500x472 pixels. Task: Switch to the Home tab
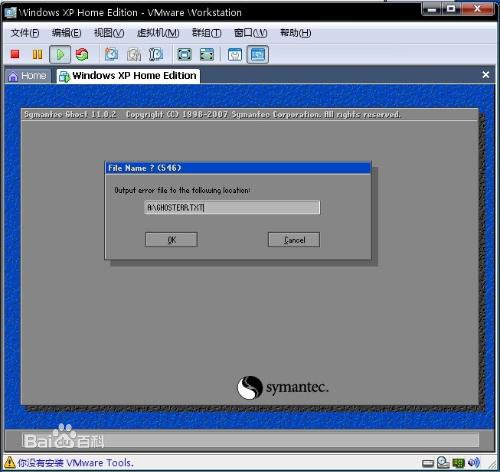point(28,76)
